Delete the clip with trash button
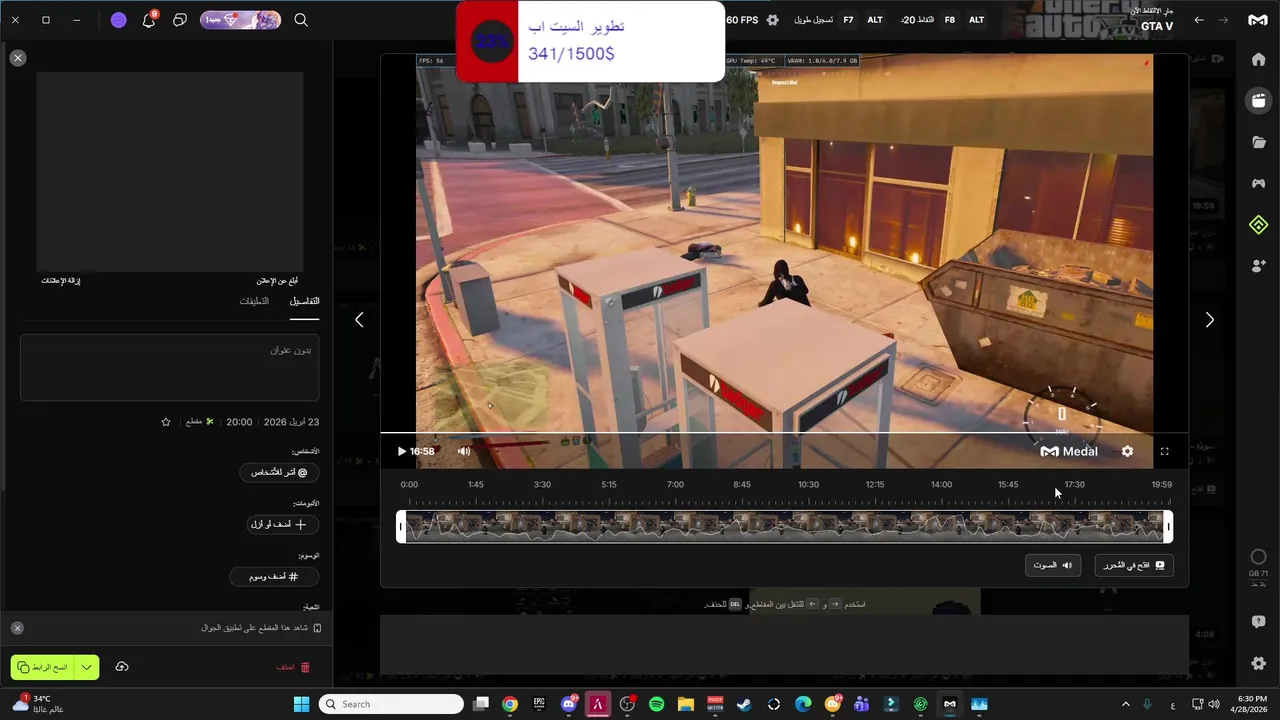Image resolution: width=1280 pixels, height=720 pixels. (294, 667)
